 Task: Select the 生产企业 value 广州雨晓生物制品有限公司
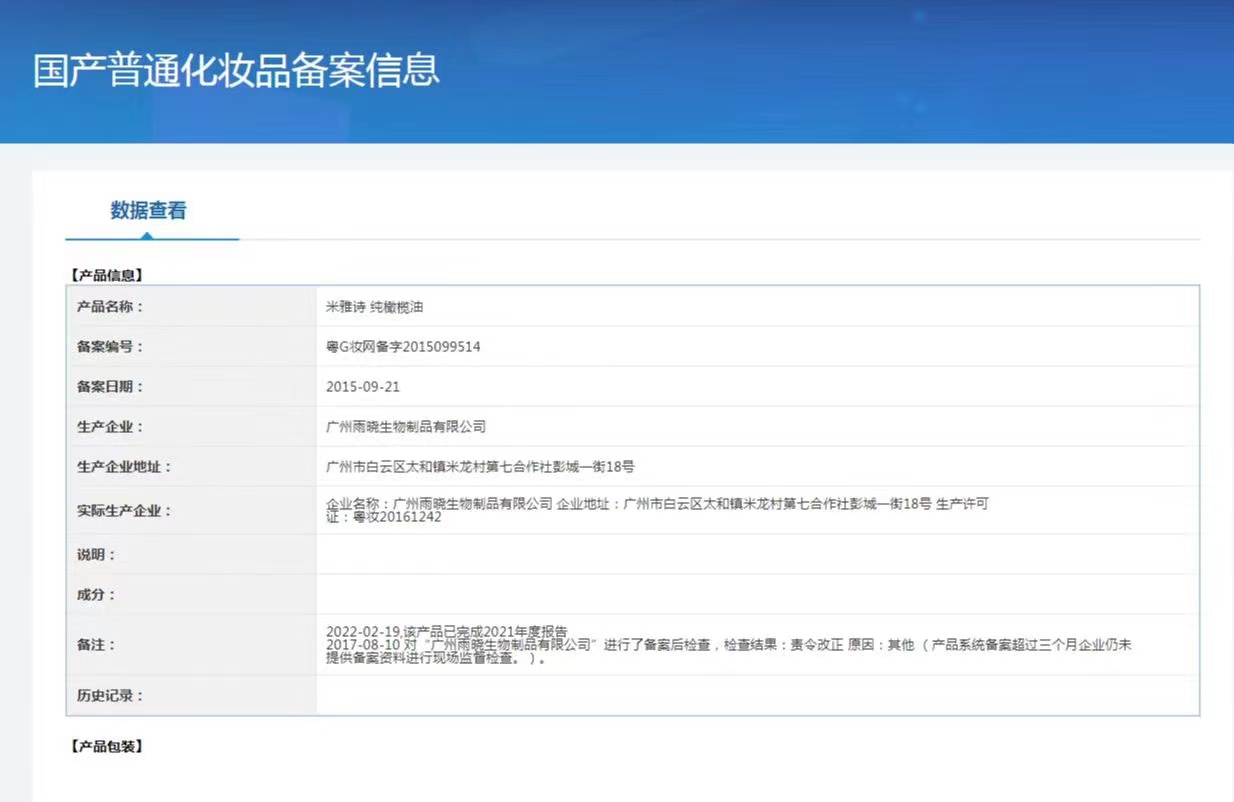click(x=406, y=427)
